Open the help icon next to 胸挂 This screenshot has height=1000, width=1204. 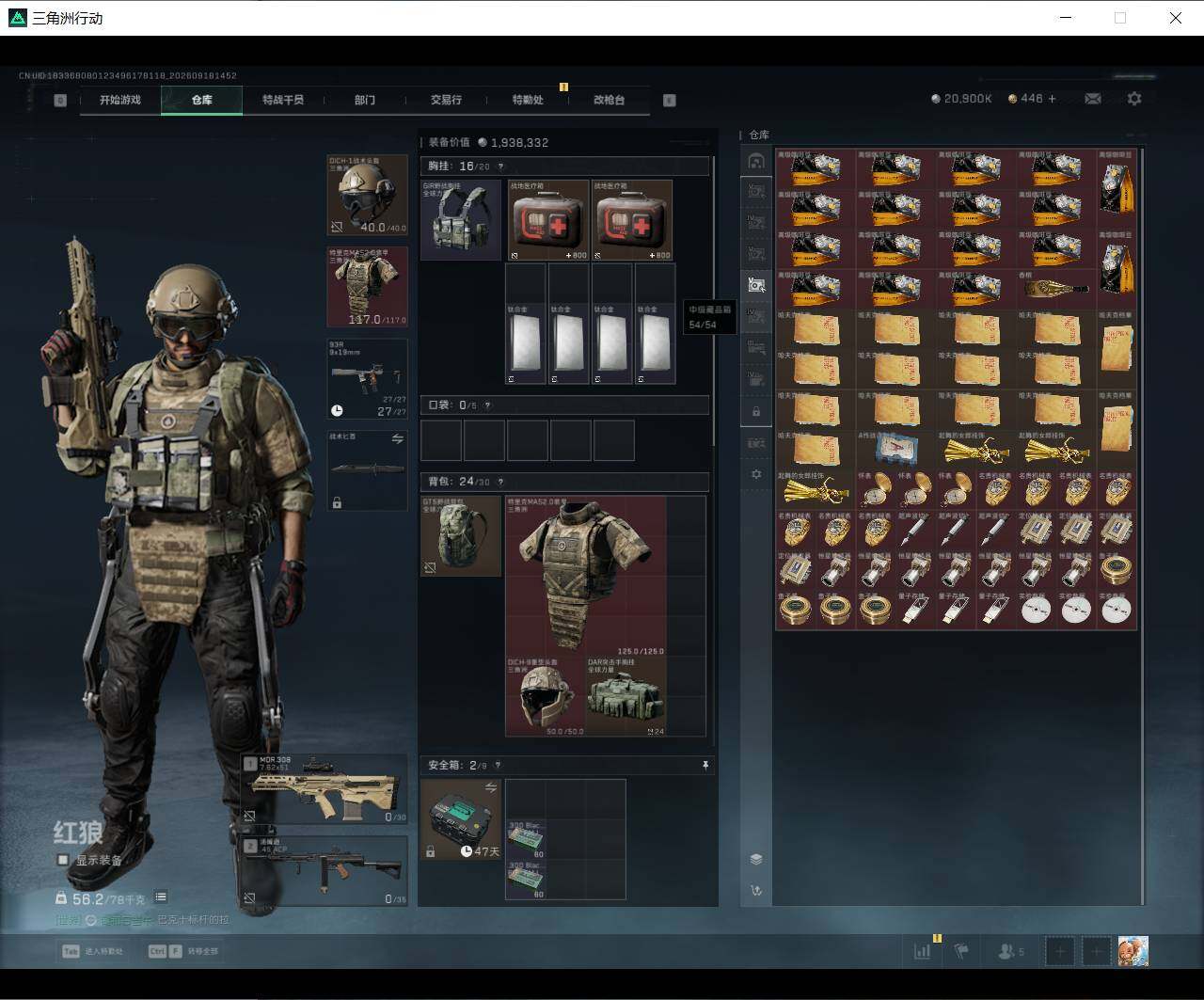(x=499, y=167)
